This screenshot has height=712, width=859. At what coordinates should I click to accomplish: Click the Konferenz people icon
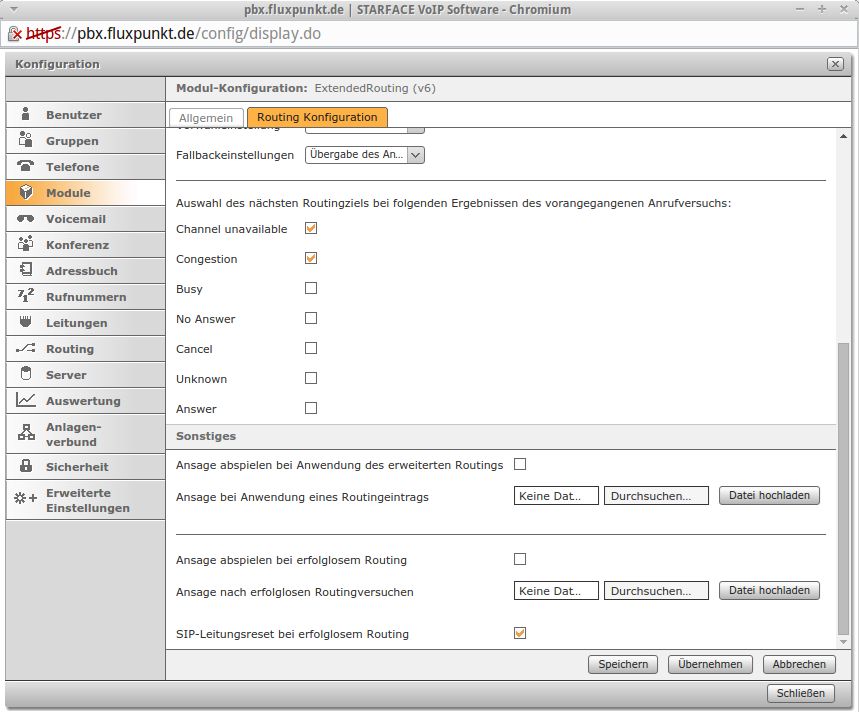pyautogui.click(x=25, y=243)
